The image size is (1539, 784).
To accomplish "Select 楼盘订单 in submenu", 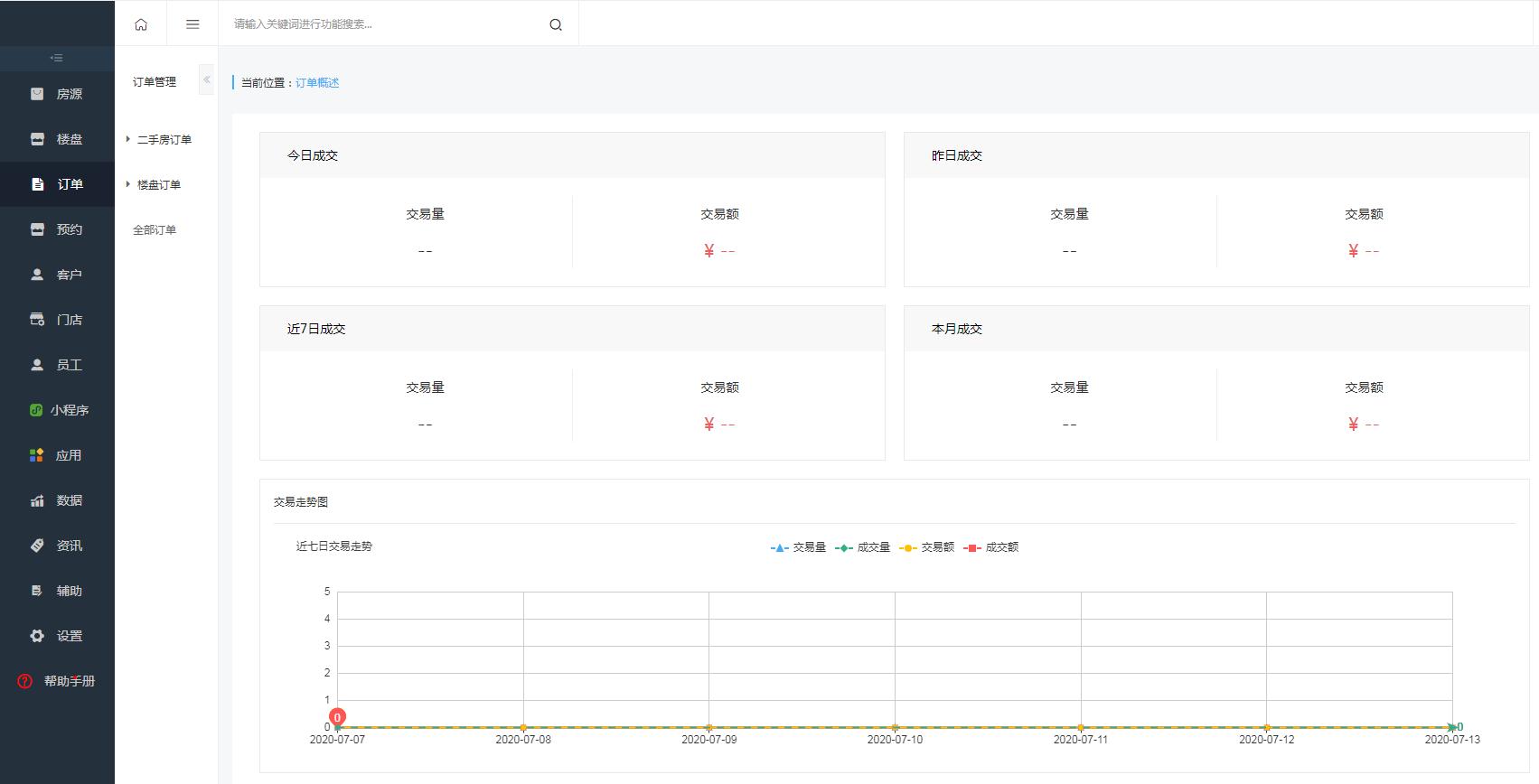I will click(159, 185).
